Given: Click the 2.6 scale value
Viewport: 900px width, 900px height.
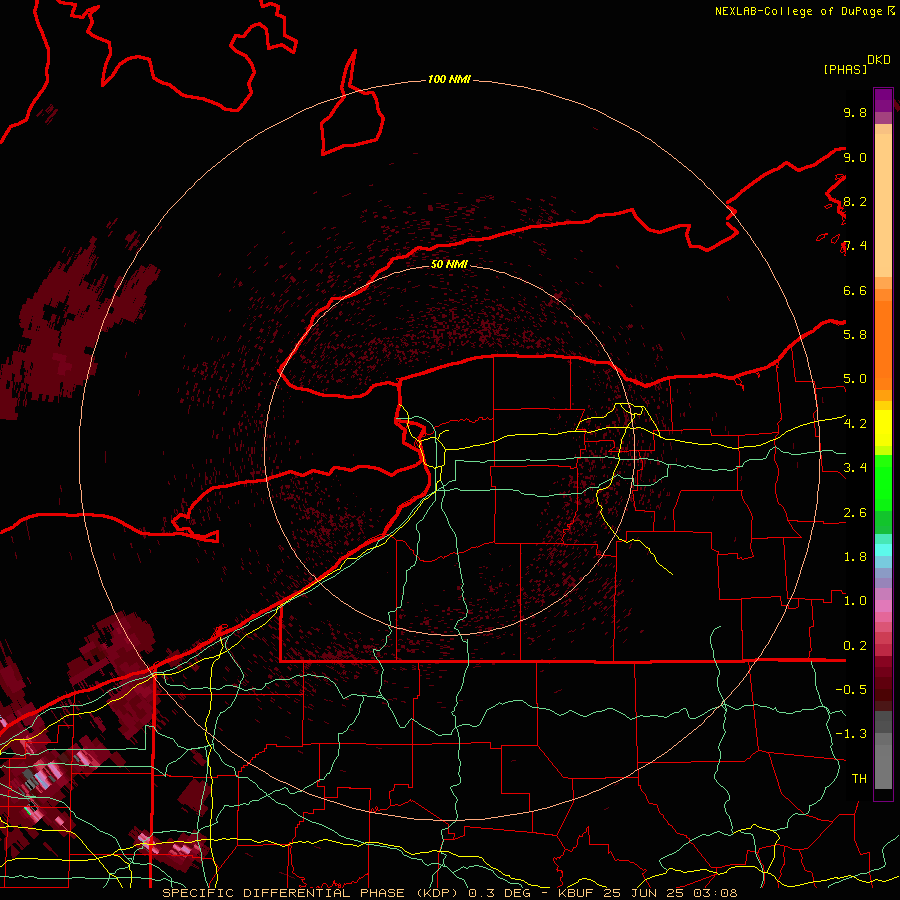Looking at the screenshot, I should click(855, 513).
